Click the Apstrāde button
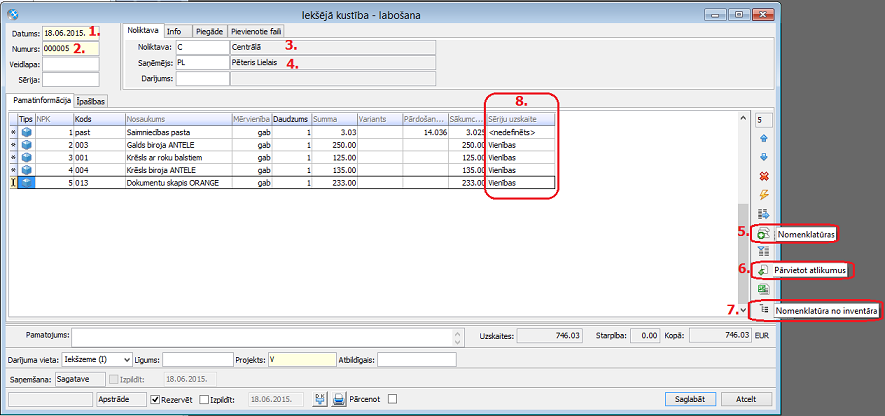Viewport: 885px width, 416px height. pyautogui.click(x=121, y=399)
